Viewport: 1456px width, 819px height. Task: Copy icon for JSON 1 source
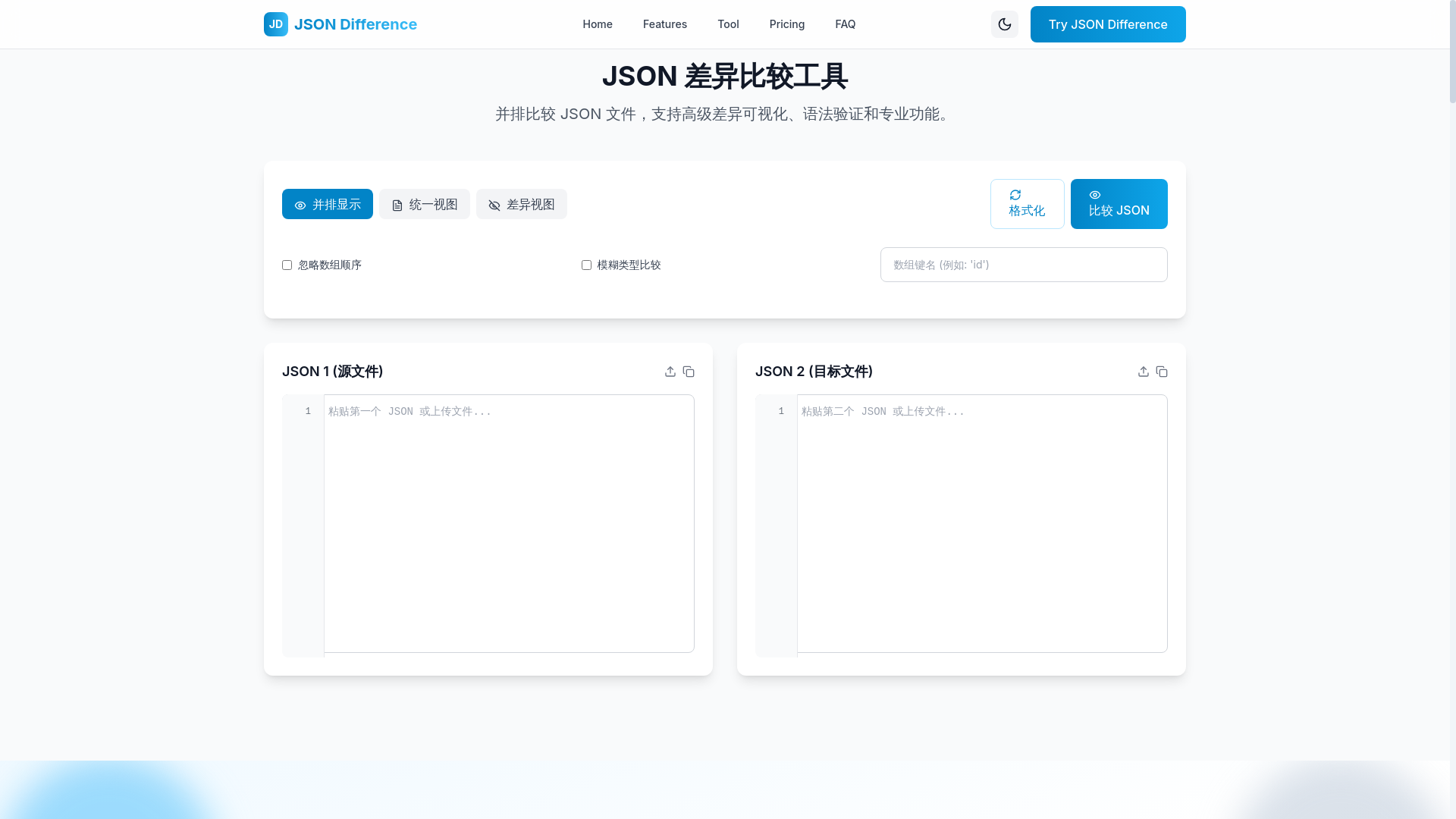click(x=689, y=372)
